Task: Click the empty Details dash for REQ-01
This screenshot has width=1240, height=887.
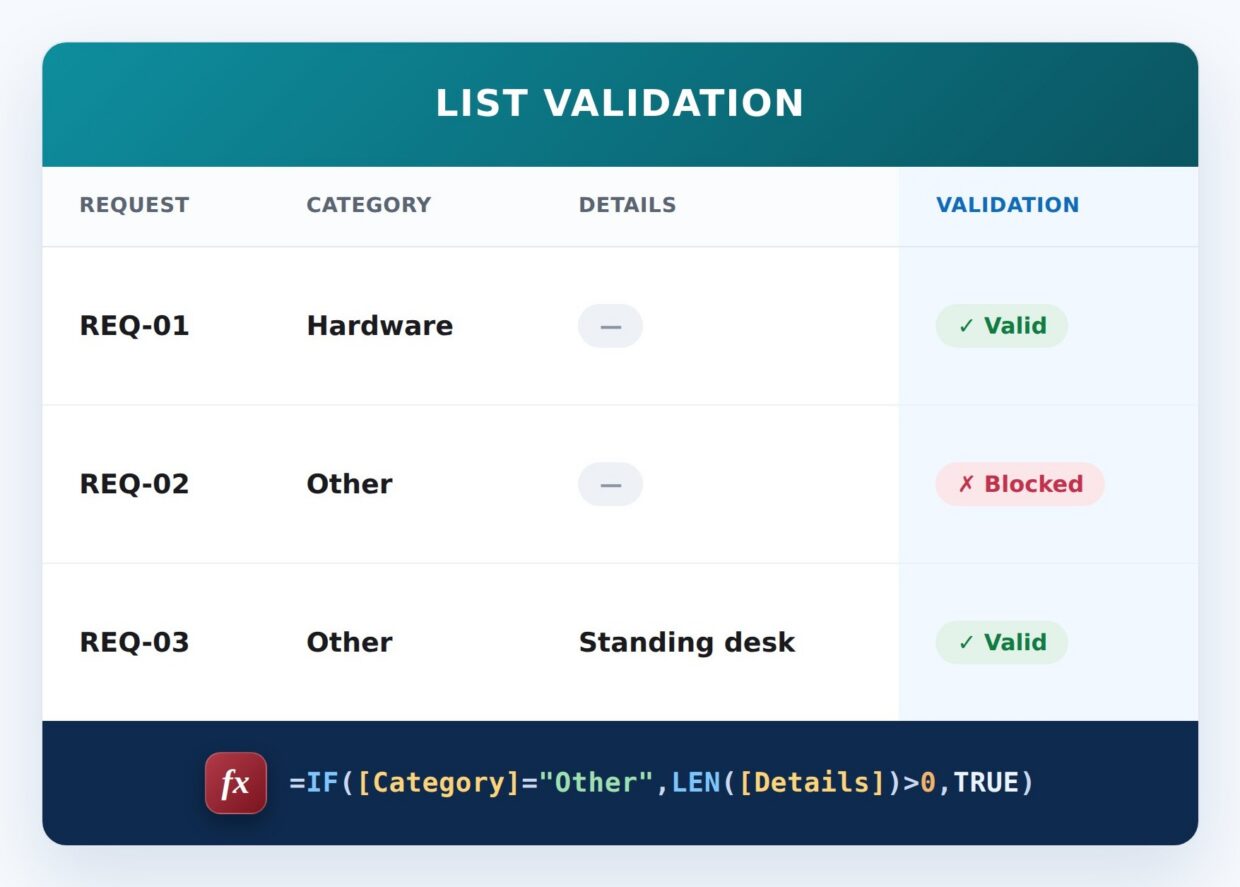Action: 610,326
